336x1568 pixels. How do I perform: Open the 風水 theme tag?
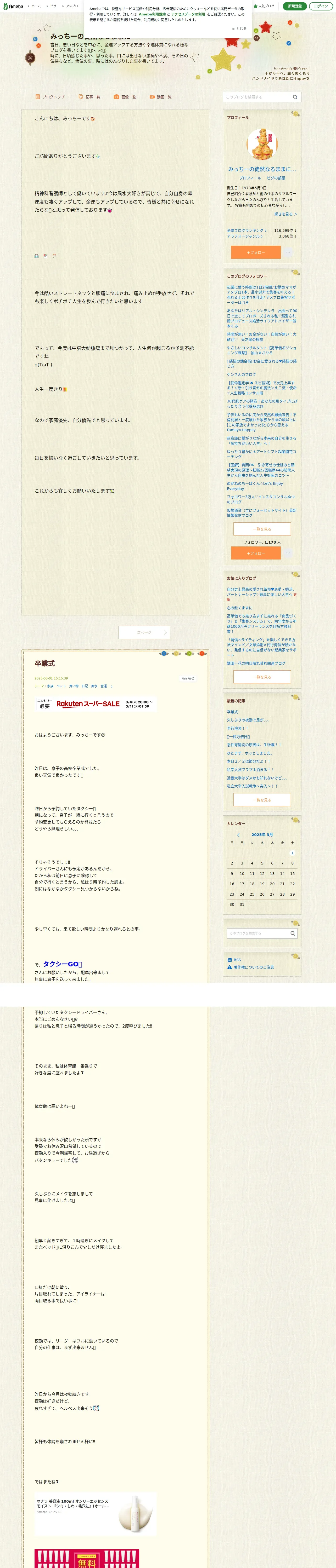[94, 686]
